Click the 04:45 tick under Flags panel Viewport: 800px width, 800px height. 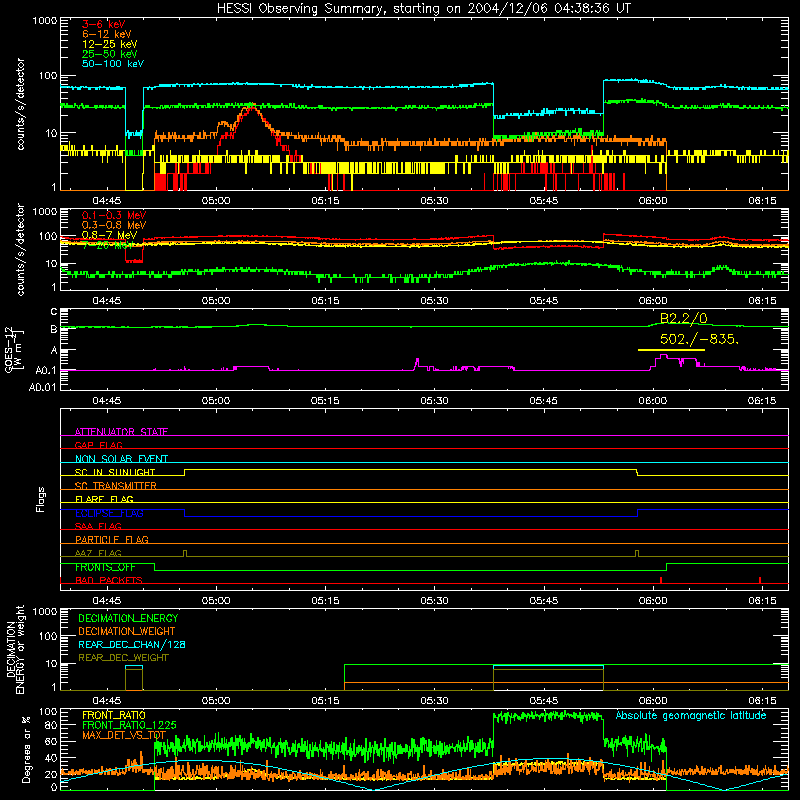pyautogui.click(x=107, y=601)
